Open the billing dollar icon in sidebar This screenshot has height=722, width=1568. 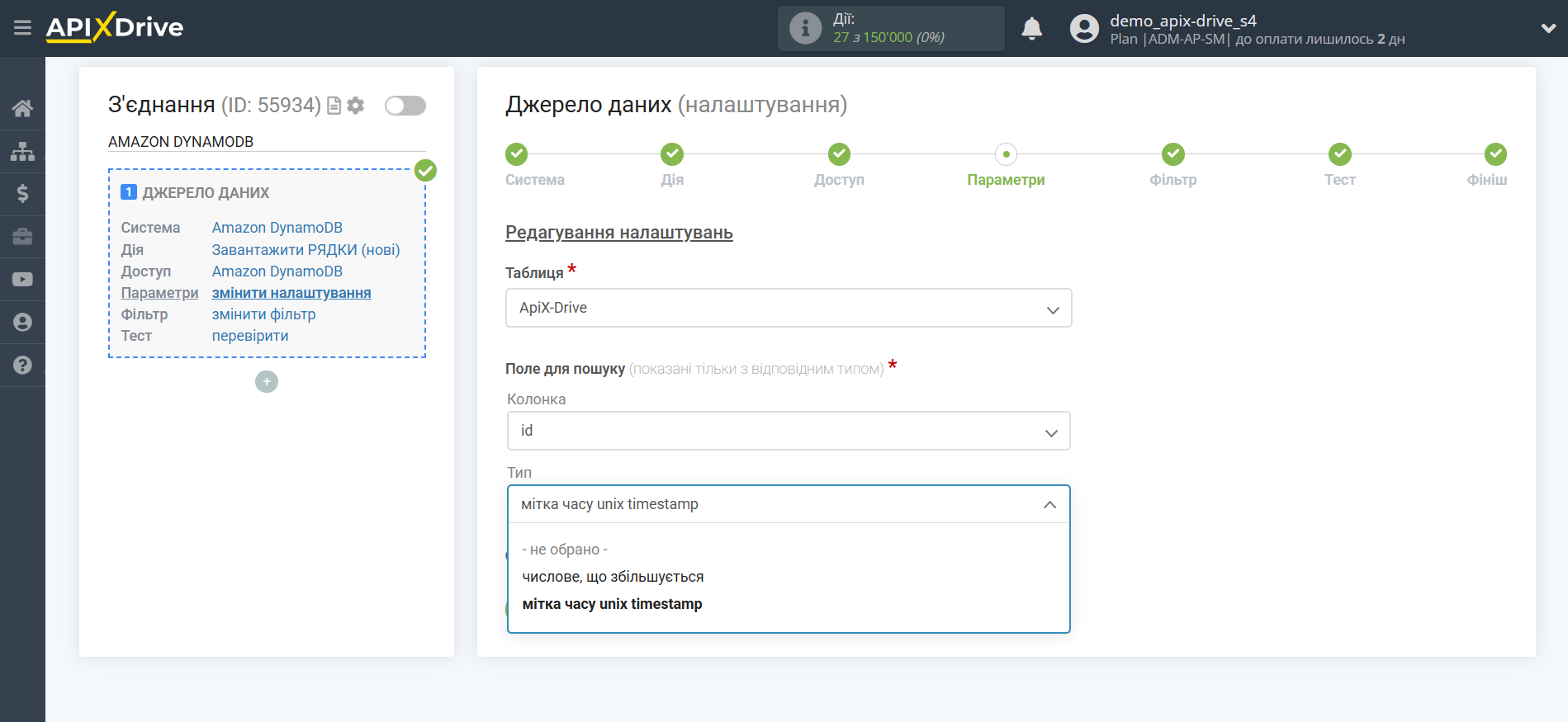point(22,194)
